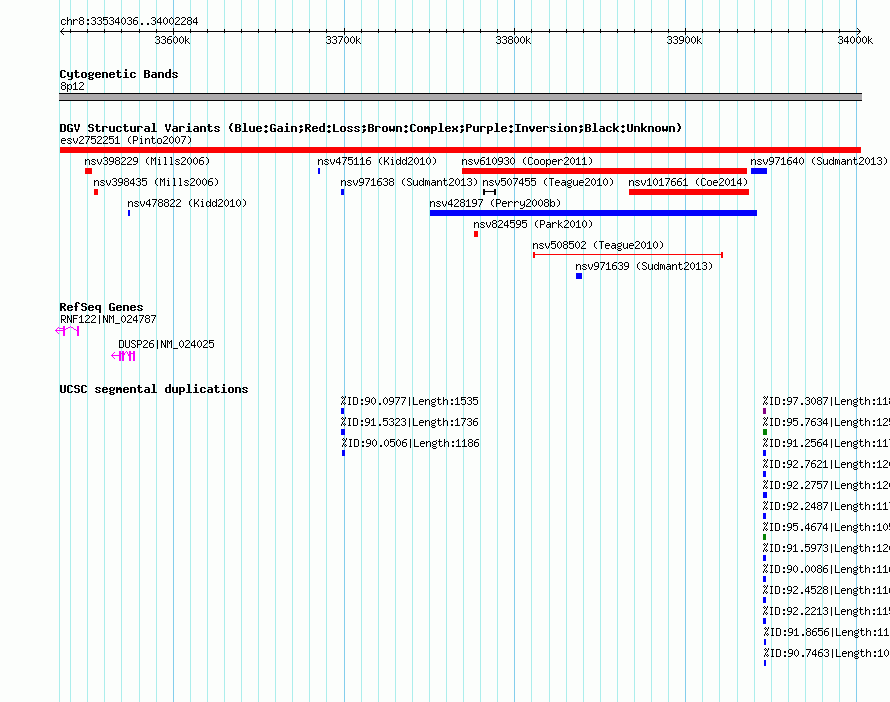Click the black nsv507455 unknown variant marker
890x702 pixels.
click(x=489, y=192)
